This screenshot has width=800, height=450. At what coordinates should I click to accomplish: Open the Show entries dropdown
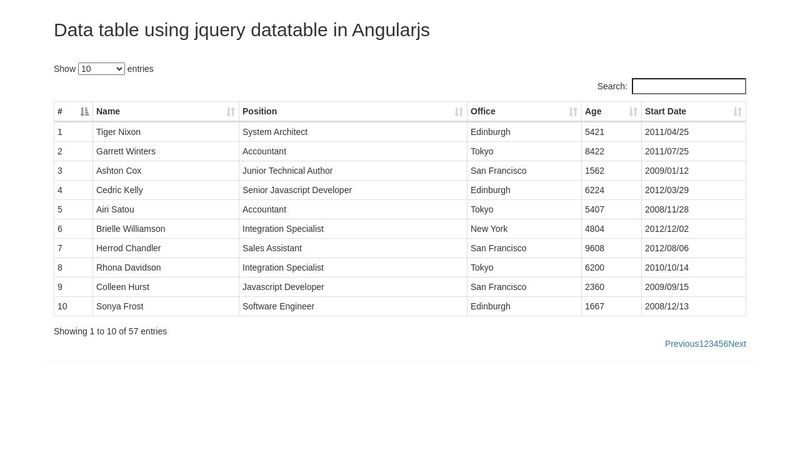(x=101, y=69)
